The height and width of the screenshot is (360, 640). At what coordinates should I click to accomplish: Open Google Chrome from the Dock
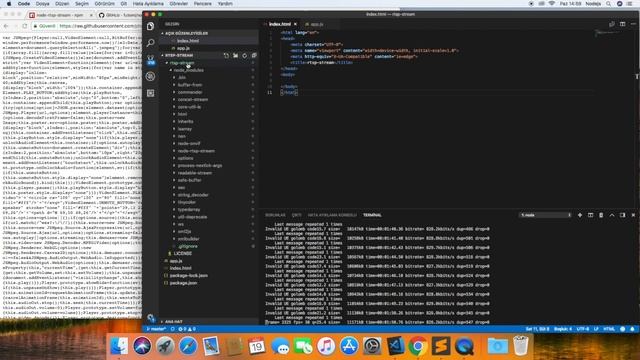click(418, 347)
